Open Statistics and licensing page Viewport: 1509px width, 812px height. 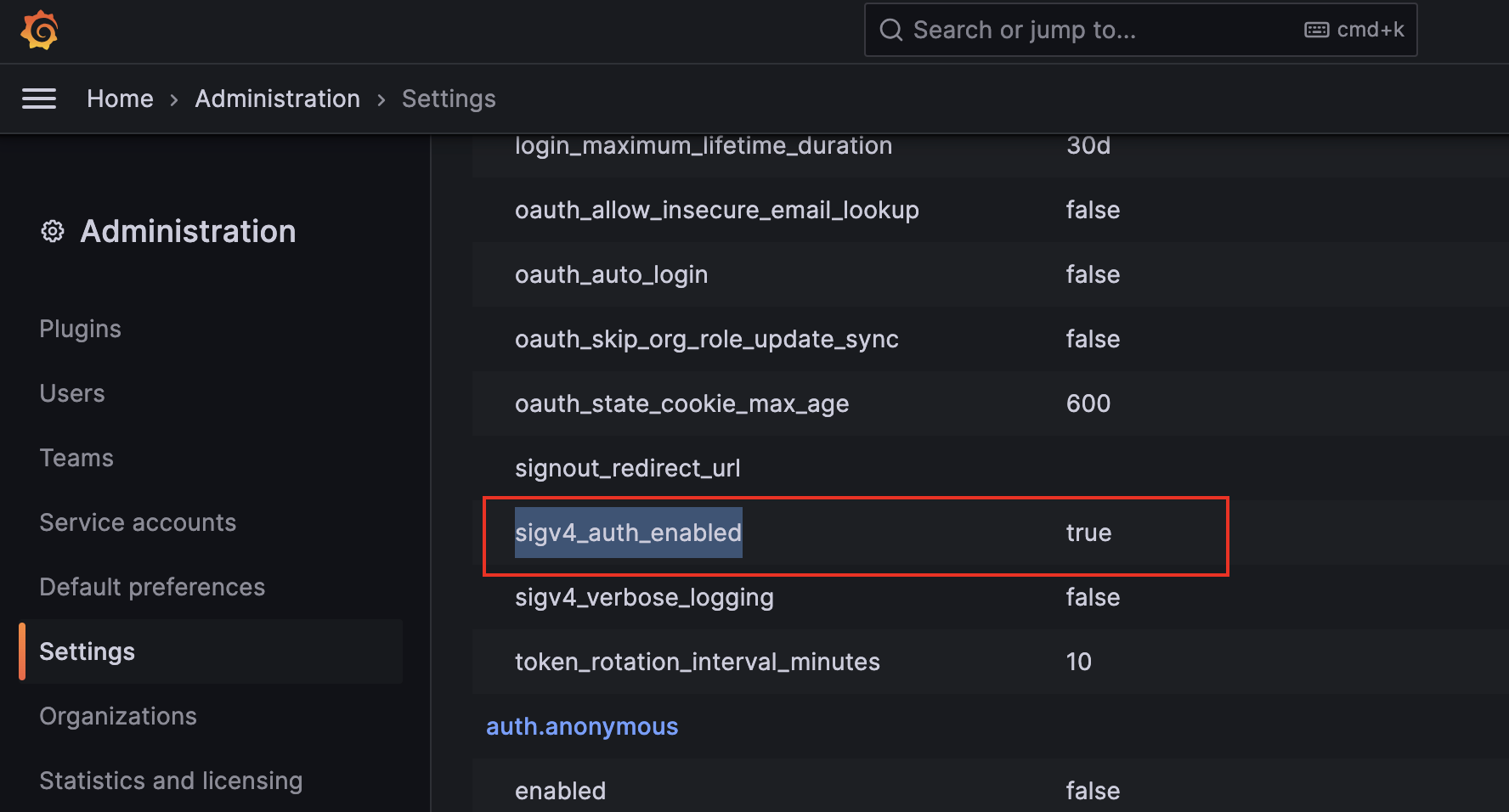171,781
